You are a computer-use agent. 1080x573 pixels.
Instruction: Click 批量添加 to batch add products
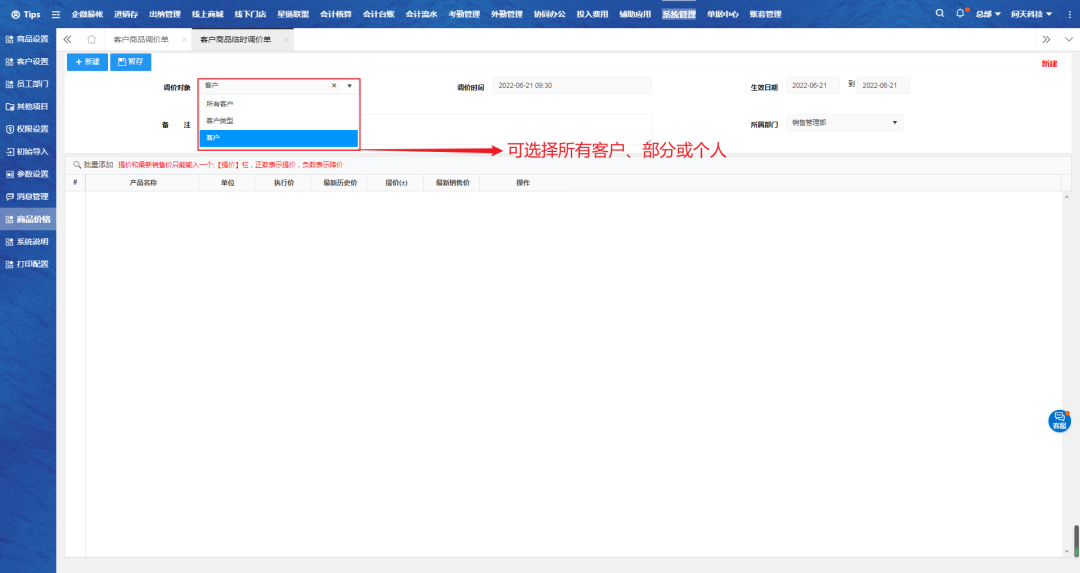coord(93,164)
